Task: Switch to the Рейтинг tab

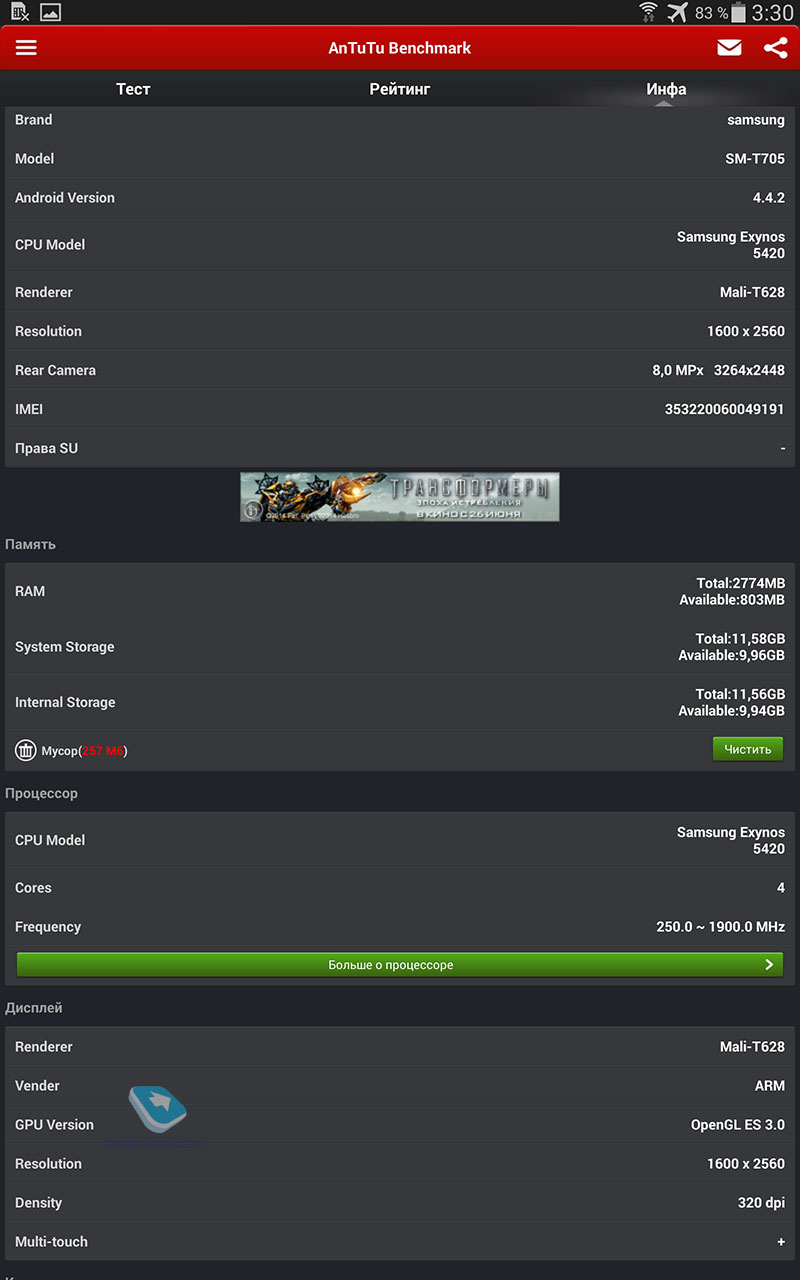Action: coord(400,89)
